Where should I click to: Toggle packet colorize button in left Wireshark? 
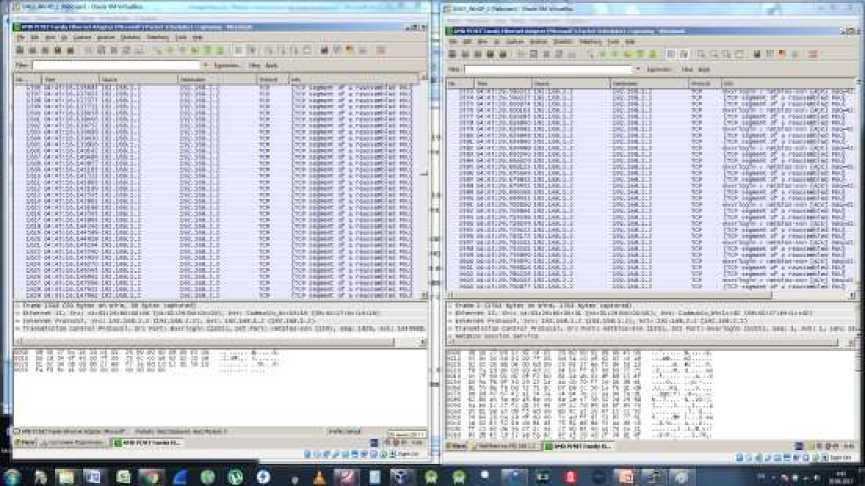238,51
